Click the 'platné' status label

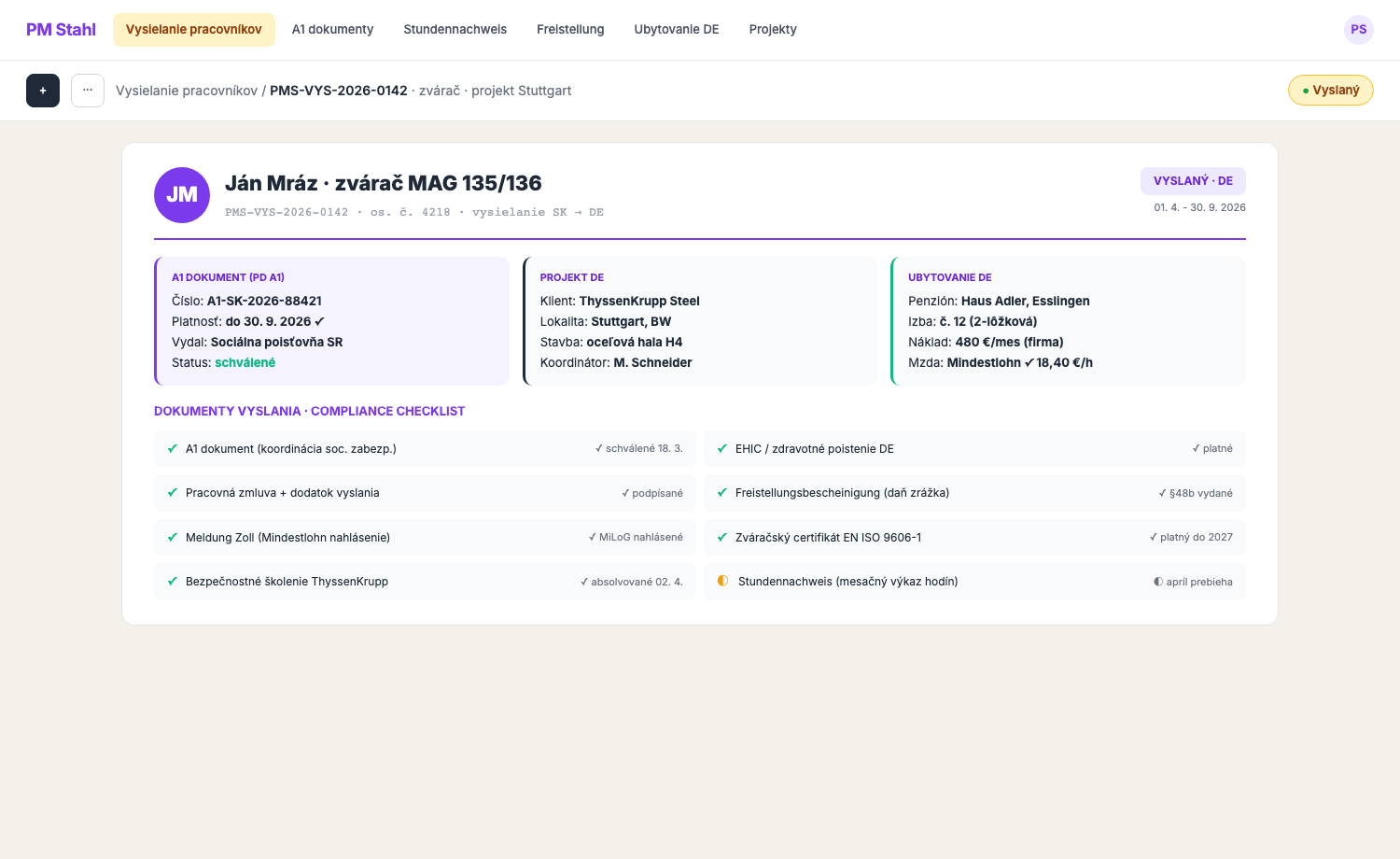1212,449
